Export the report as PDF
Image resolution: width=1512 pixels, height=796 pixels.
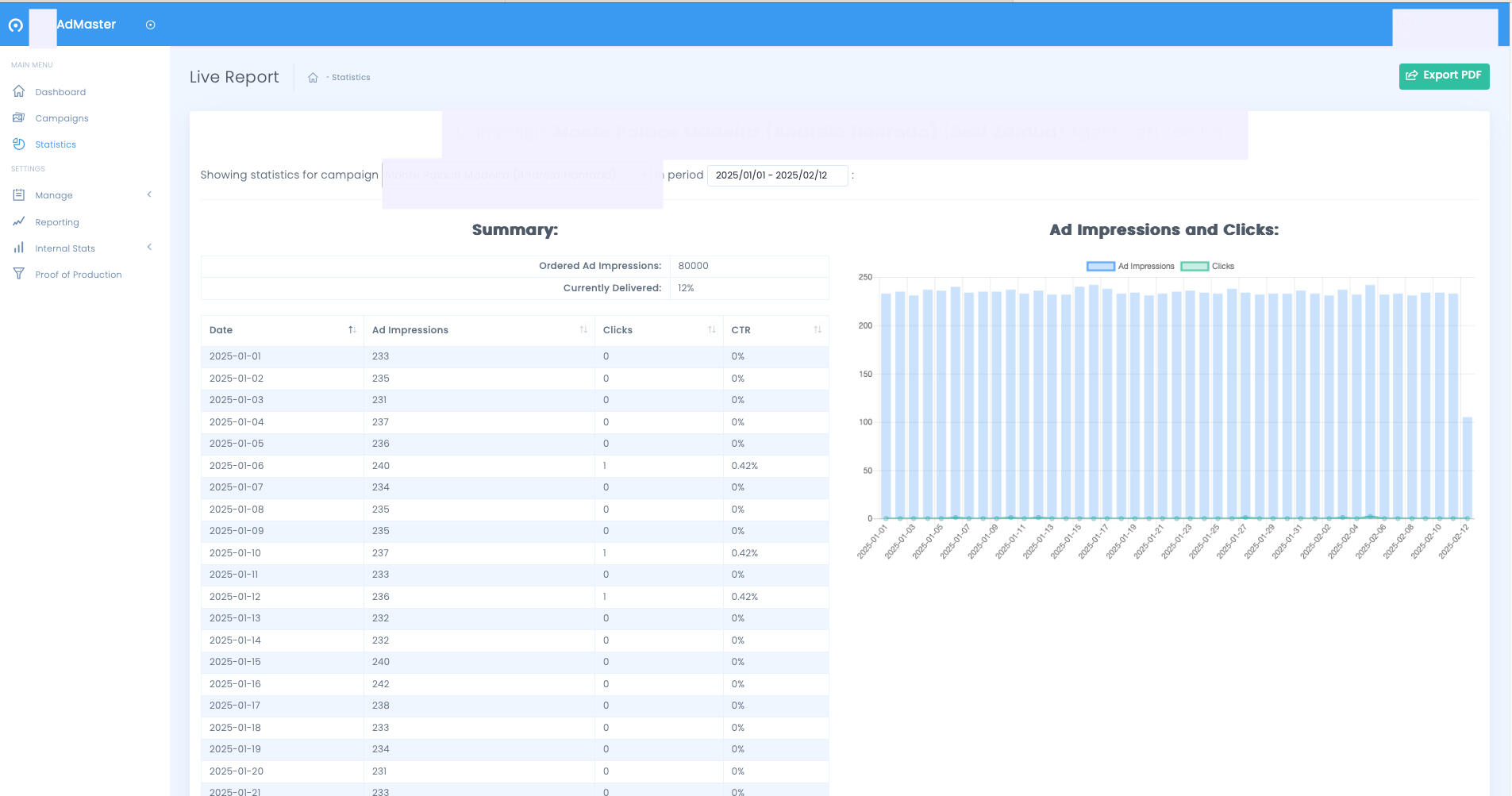1444,75
